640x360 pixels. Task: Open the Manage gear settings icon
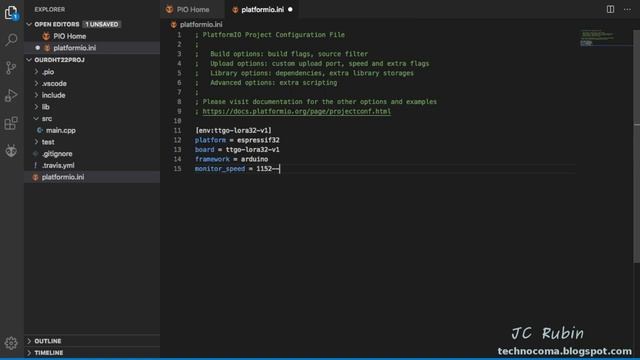point(11,343)
